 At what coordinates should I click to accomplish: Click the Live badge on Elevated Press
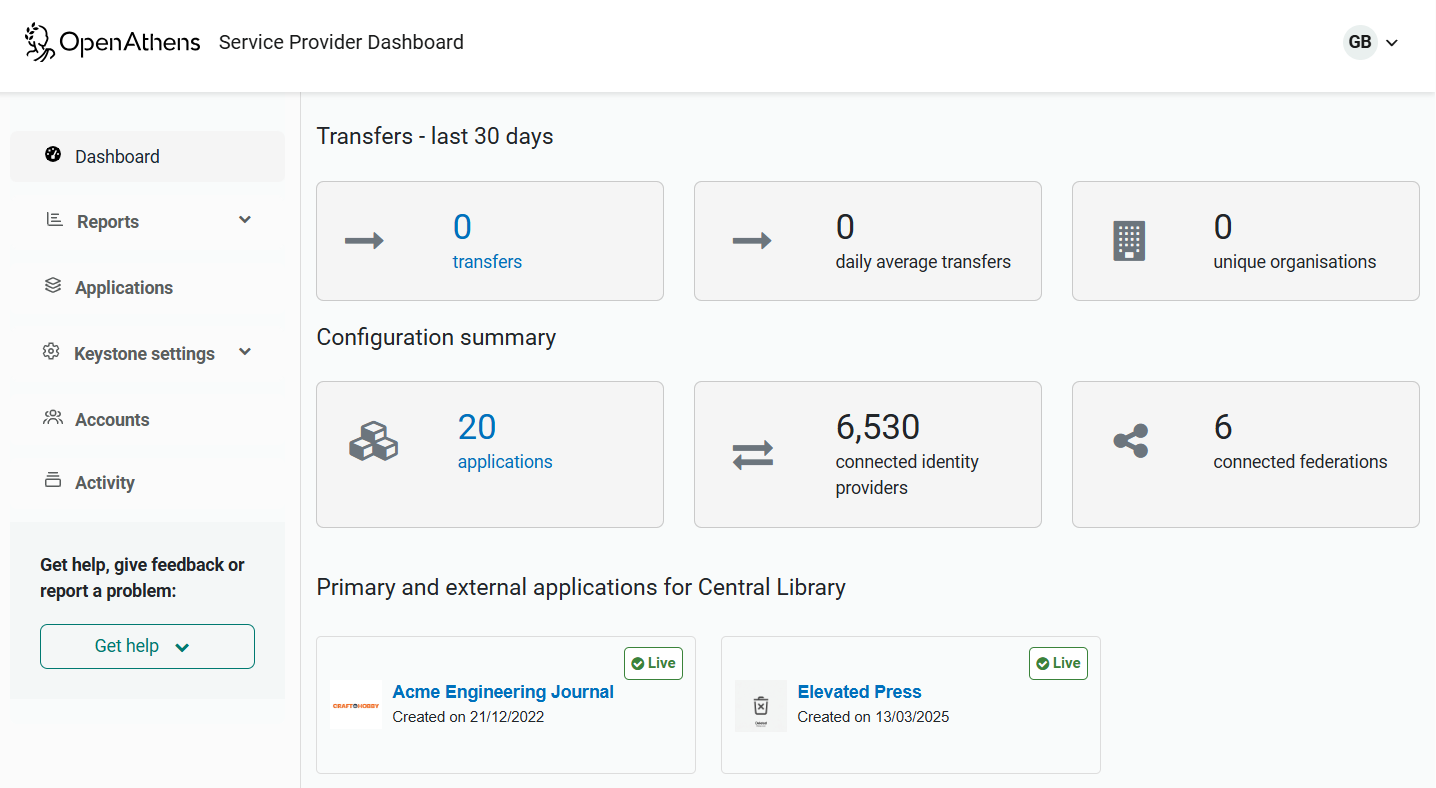coord(1058,663)
